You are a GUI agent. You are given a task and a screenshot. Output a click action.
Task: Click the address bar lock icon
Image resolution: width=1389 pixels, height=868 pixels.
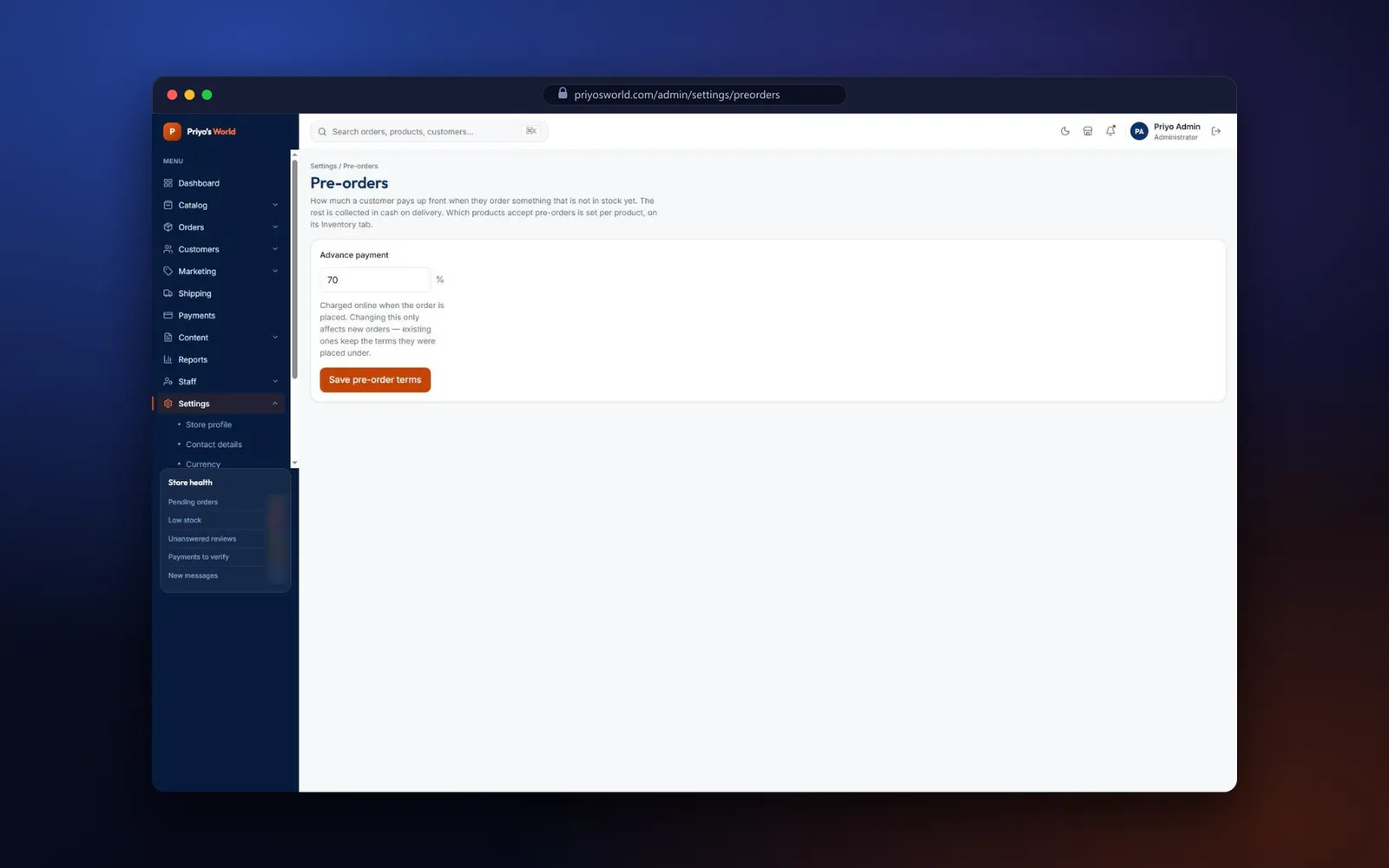[x=563, y=94]
